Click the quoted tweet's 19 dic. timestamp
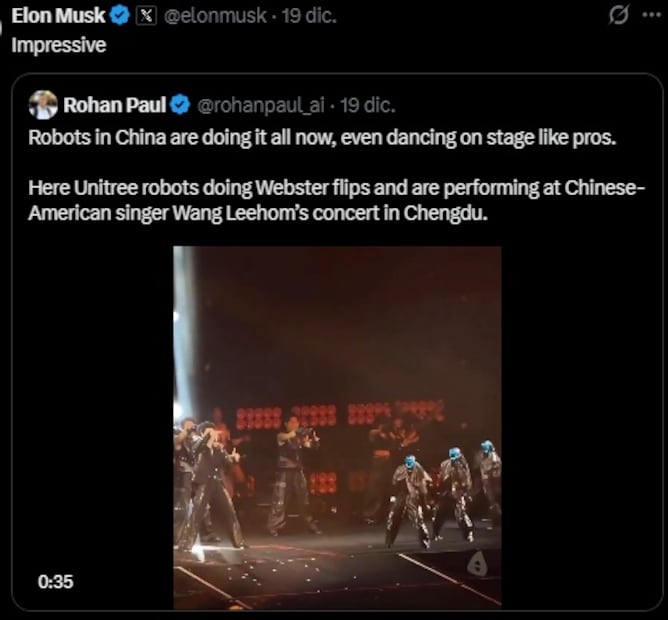The image size is (668, 620). tap(367, 105)
